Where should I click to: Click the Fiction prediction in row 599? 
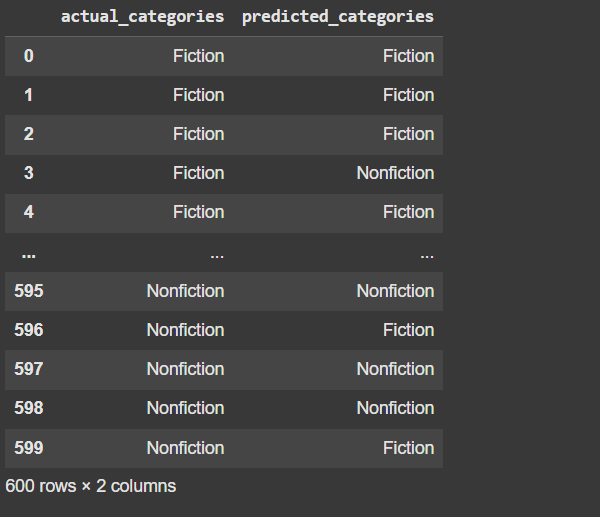point(408,447)
